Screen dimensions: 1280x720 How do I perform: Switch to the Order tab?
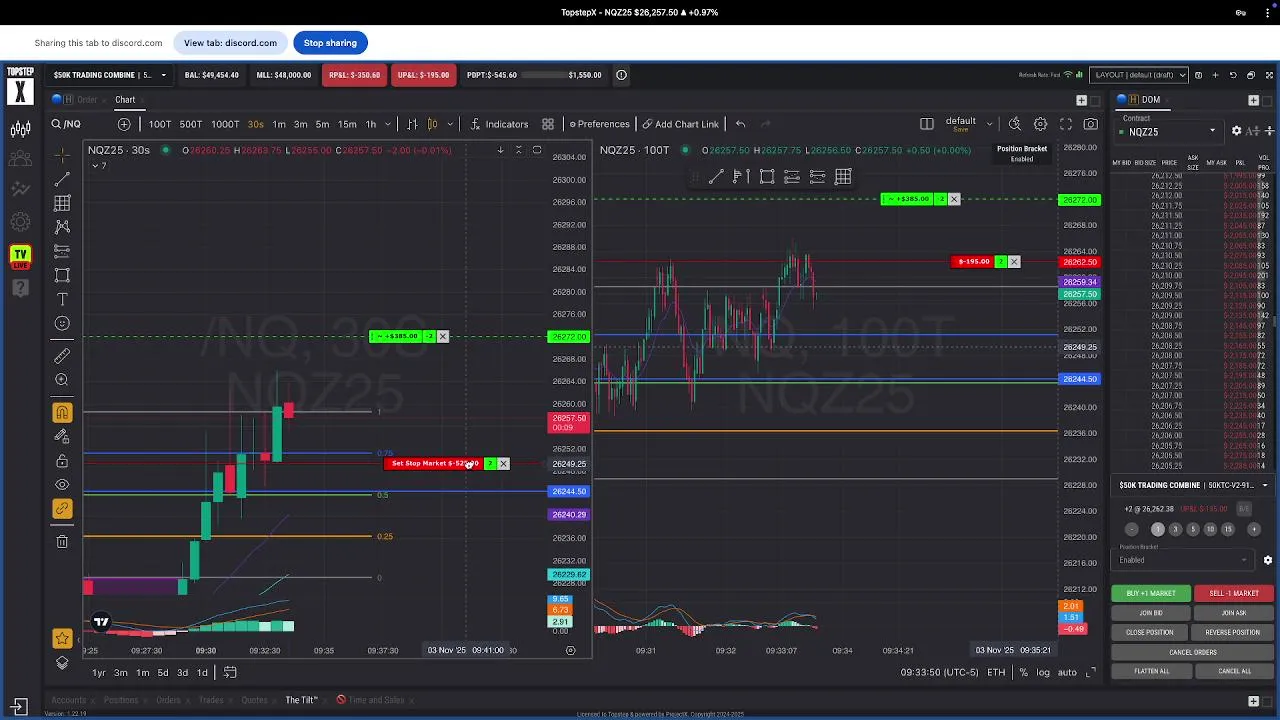(x=87, y=100)
